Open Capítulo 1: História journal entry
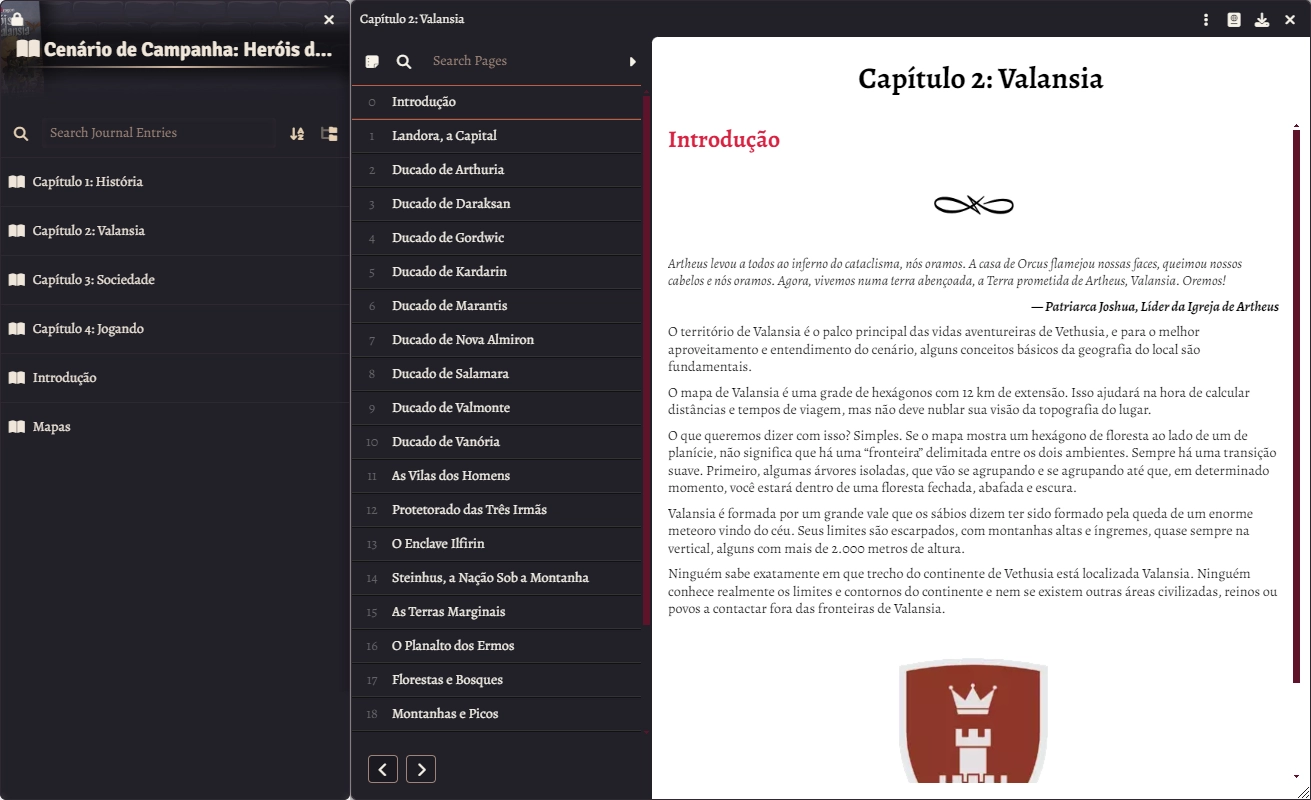Image resolution: width=1311 pixels, height=800 pixels. (175, 182)
